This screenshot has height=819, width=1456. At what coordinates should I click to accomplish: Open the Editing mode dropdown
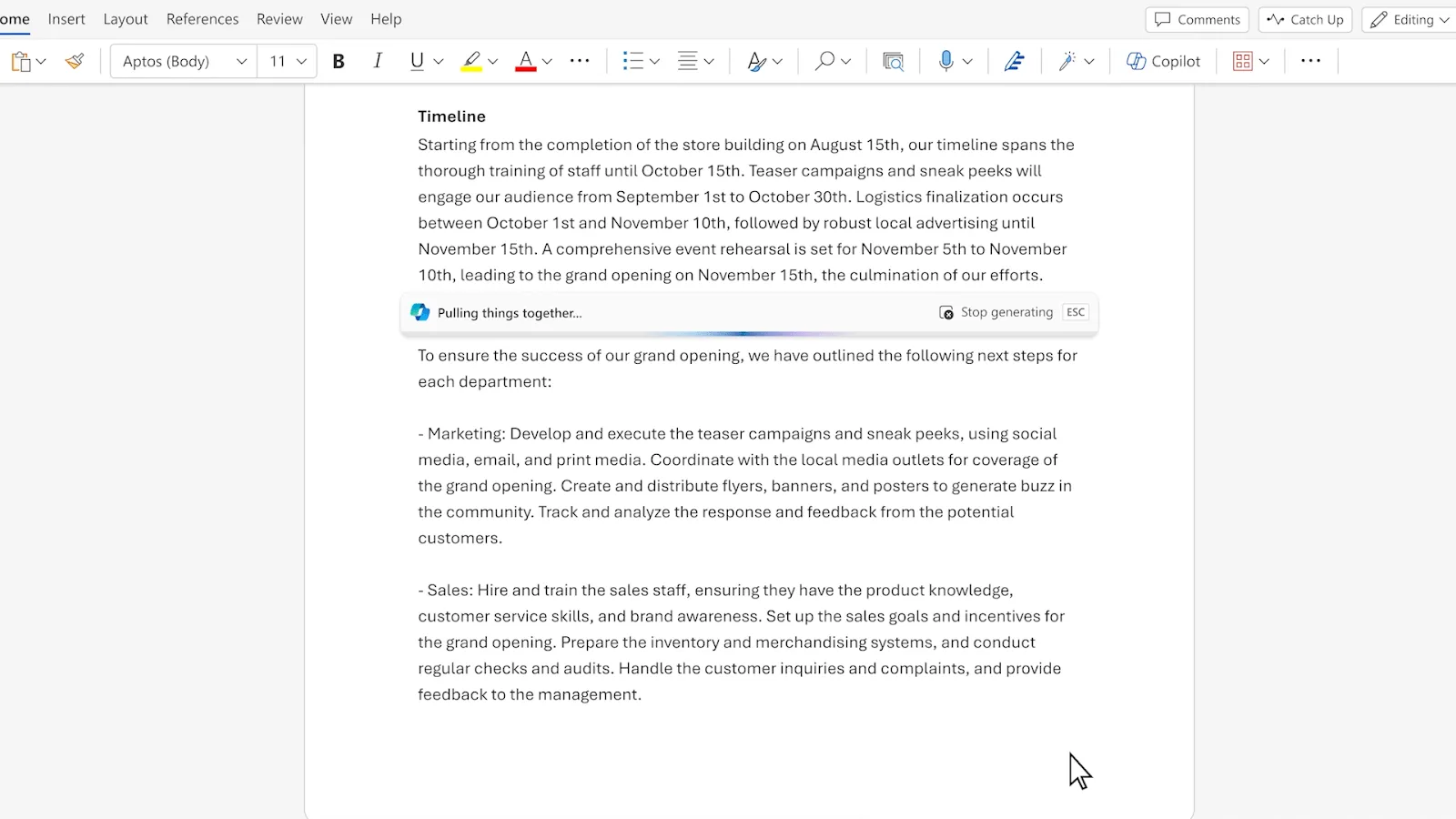(1410, 19)
